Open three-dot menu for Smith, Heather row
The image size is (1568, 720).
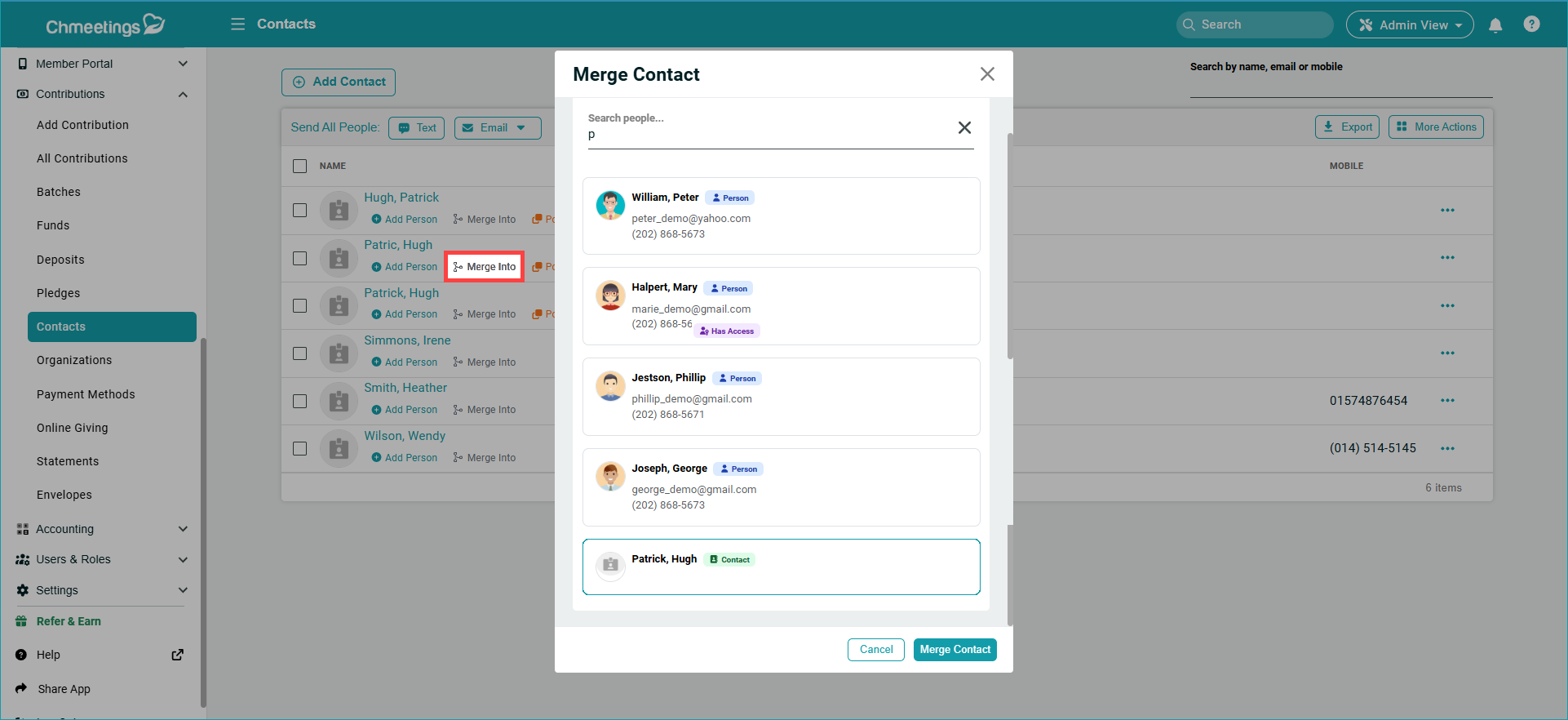tap(1447, 401)
